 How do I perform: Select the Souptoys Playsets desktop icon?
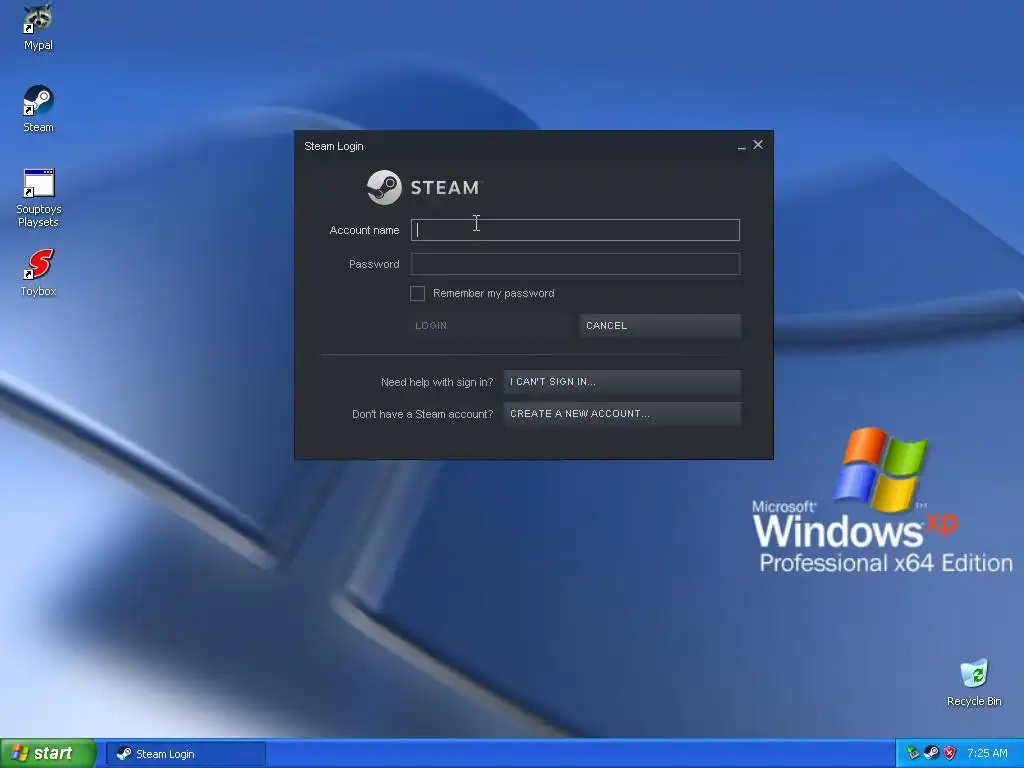click(x=38, y=197)
